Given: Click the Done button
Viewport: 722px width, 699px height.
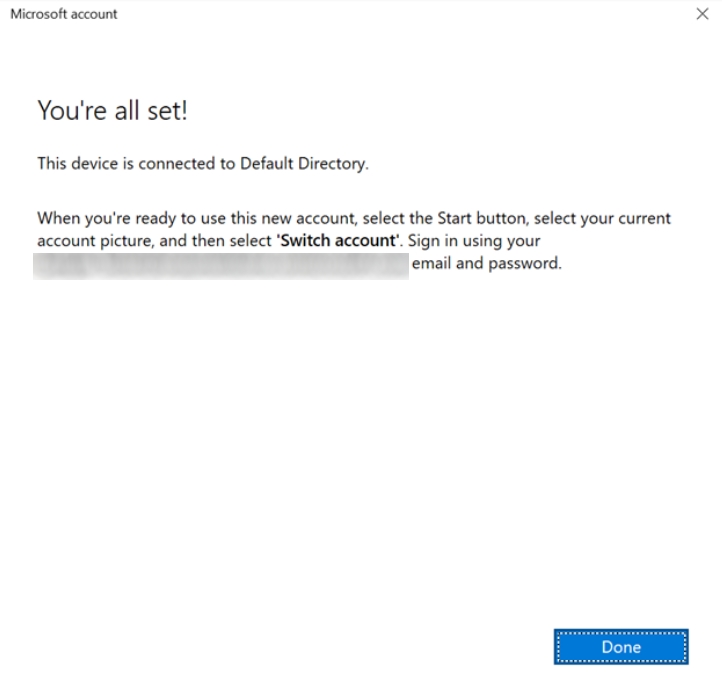Looking at the screenshot, I should (620, 647).
